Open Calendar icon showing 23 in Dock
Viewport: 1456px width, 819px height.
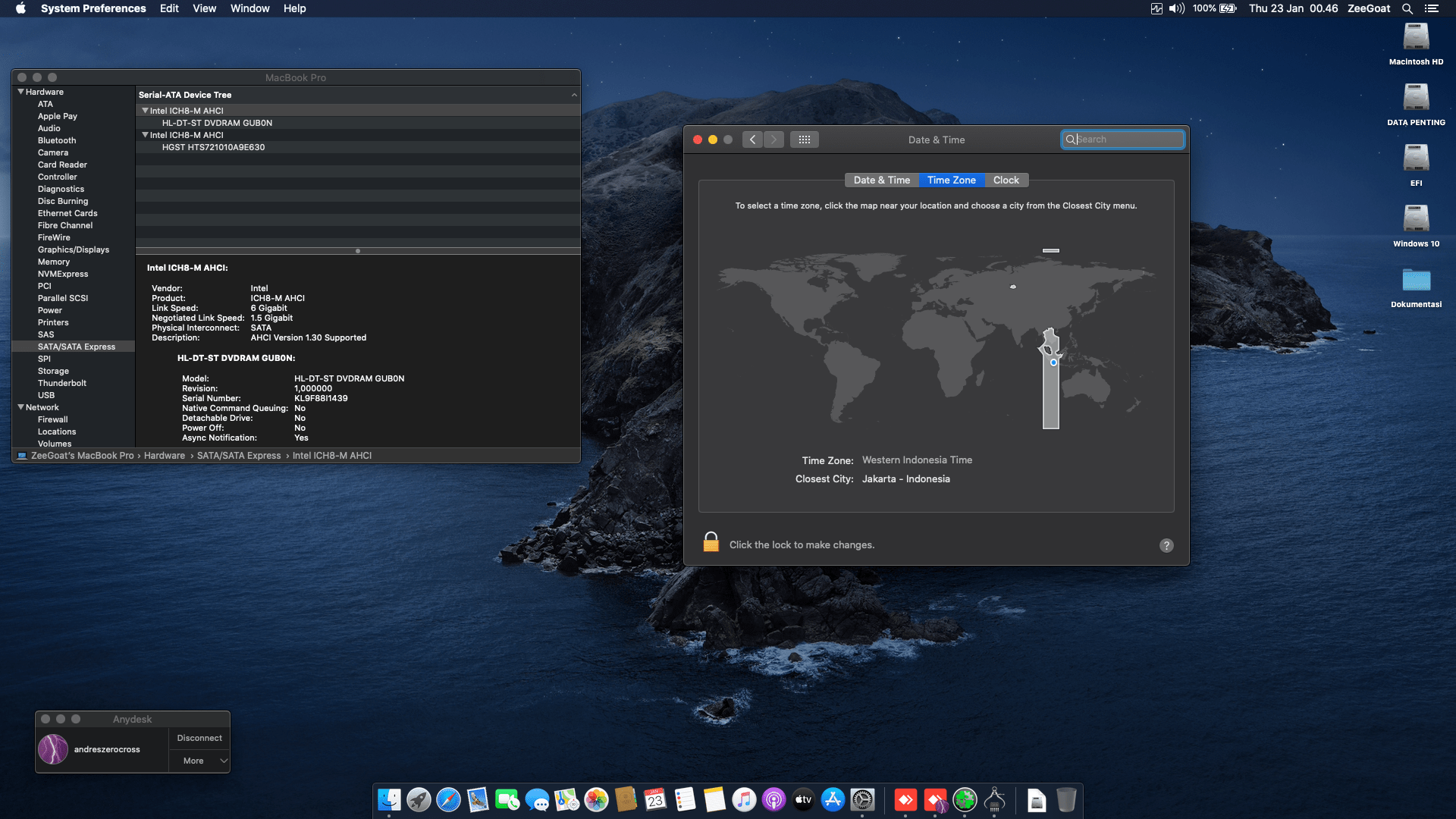click(x=655, y=799)
